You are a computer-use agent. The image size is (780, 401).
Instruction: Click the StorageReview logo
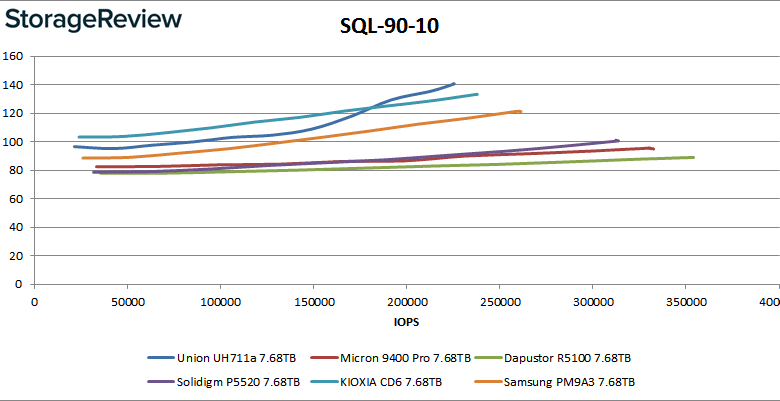(94, 21)
